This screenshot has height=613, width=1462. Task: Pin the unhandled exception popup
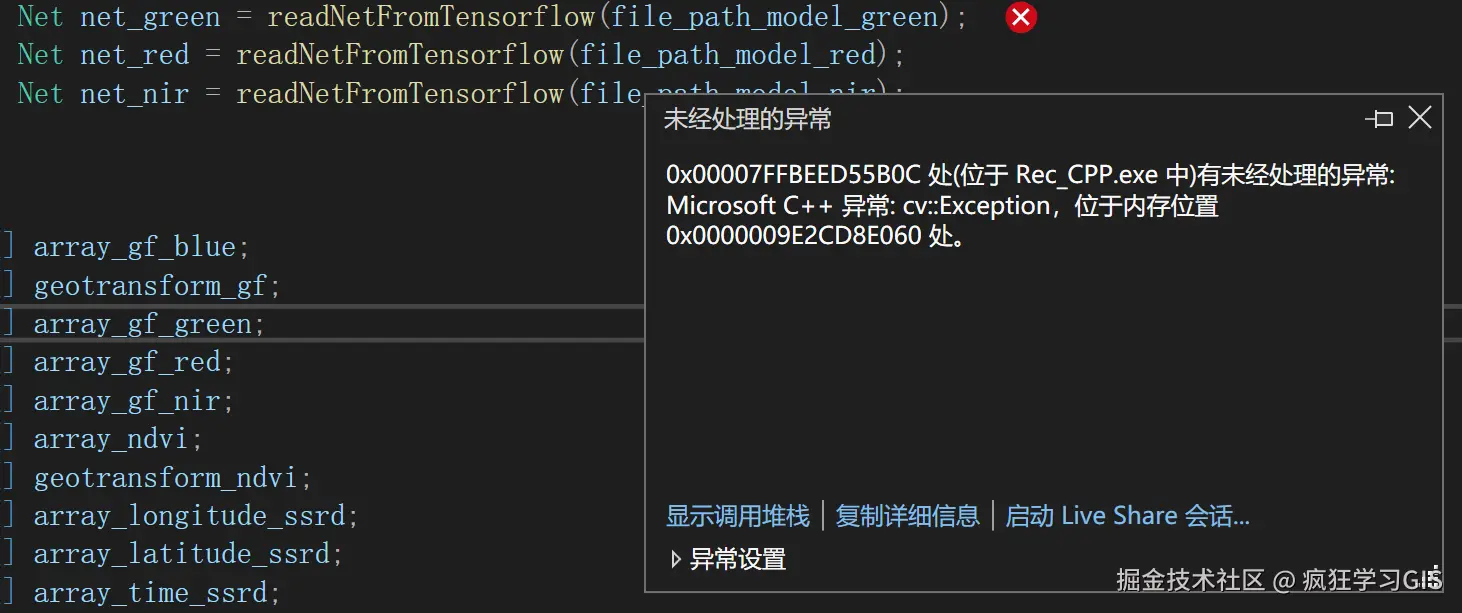[1380, 119]
